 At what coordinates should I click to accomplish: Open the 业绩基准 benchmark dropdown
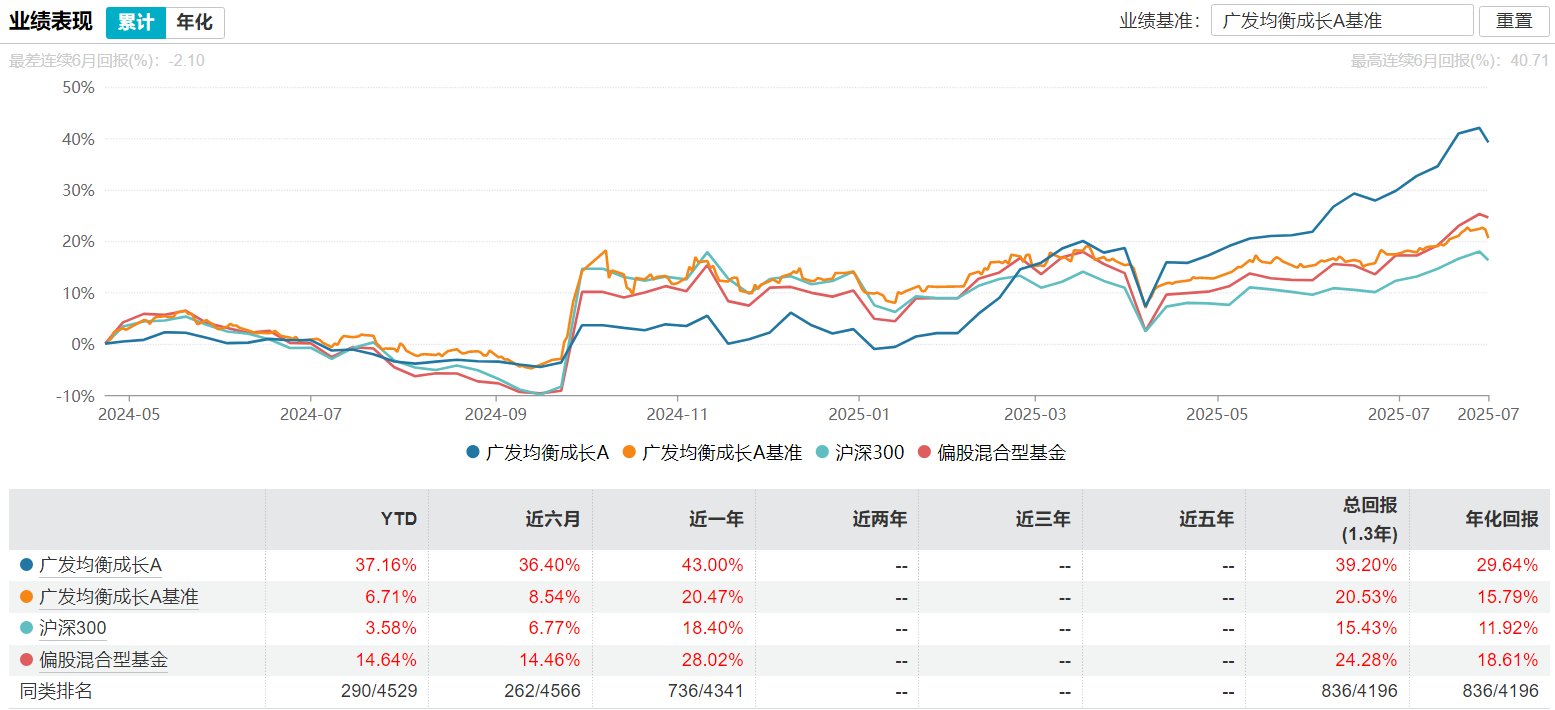pos(1341,21)
